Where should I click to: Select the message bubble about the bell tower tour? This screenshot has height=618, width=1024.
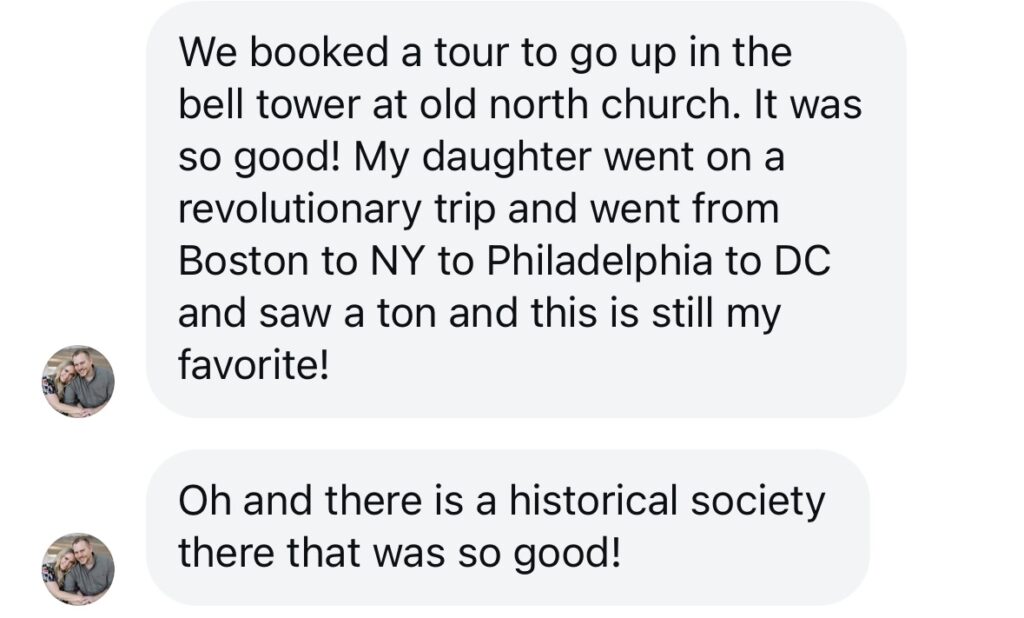[x=525, y=207]
